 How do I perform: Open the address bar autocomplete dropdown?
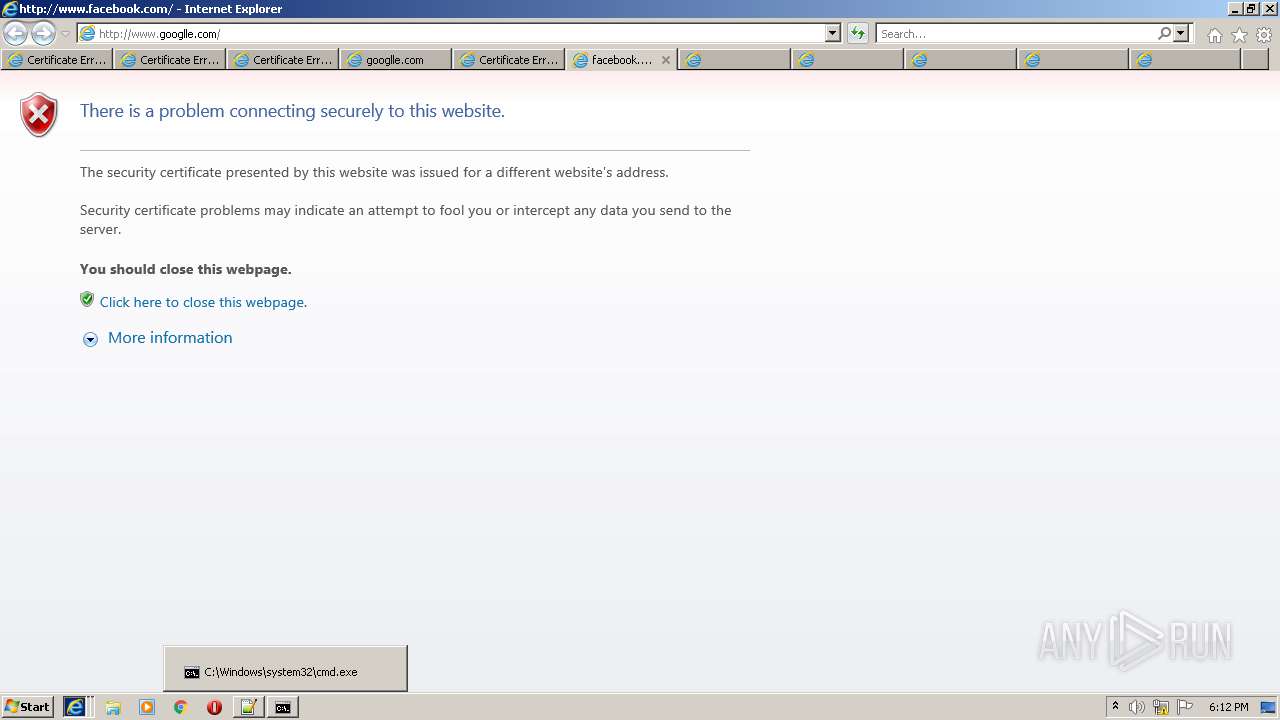click(833, 33)
